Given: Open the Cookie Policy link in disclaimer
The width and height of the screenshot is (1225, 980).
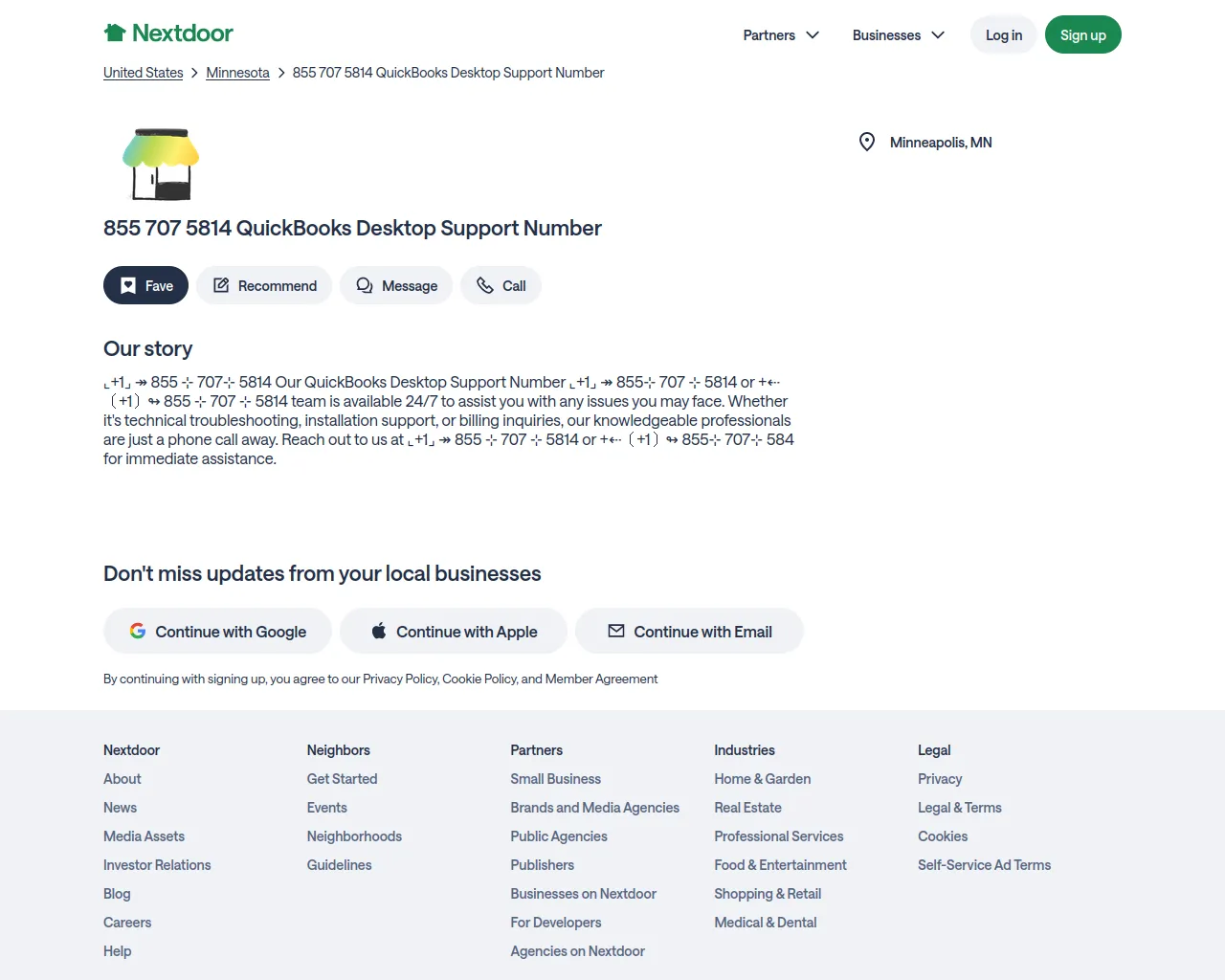Looking at the screenshot, I should coord(479,679).
